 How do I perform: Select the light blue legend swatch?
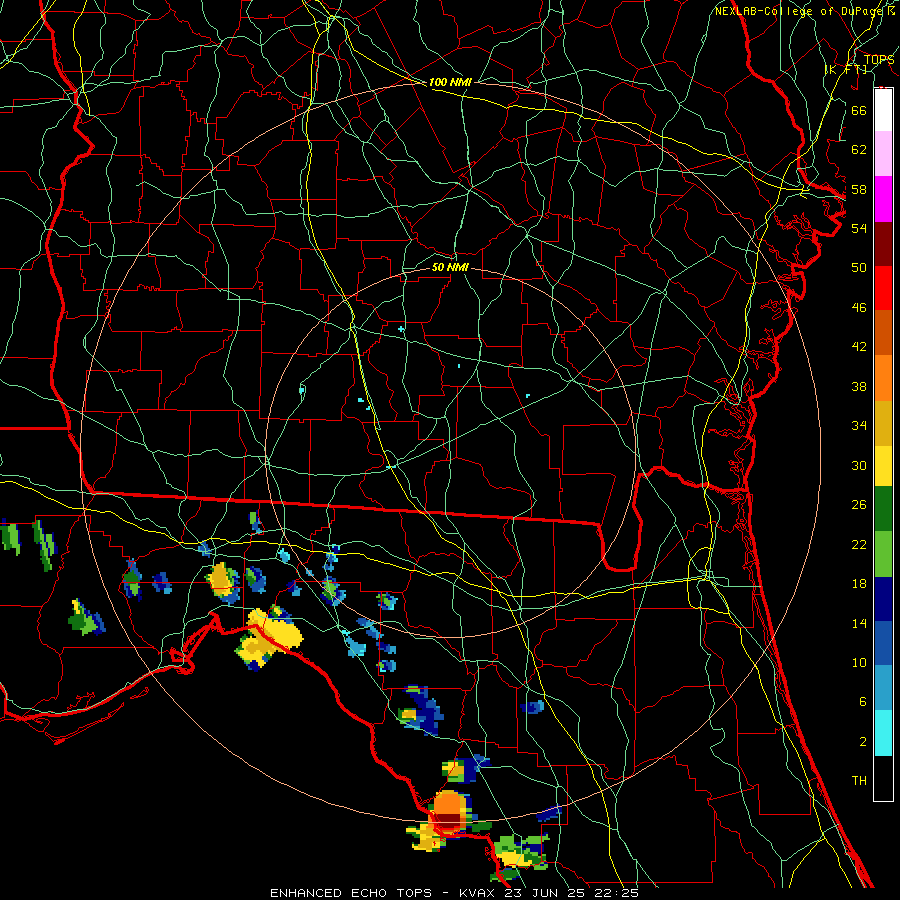[883, 688]
